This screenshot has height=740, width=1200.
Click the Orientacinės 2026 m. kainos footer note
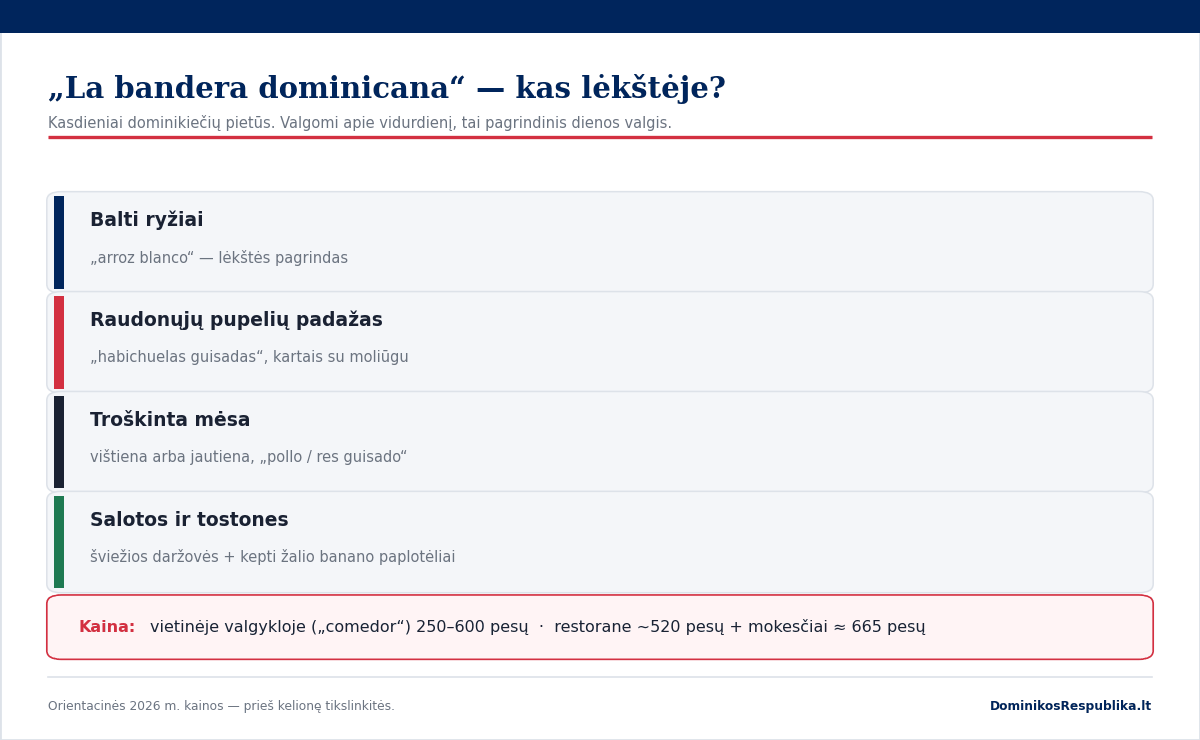221,706
